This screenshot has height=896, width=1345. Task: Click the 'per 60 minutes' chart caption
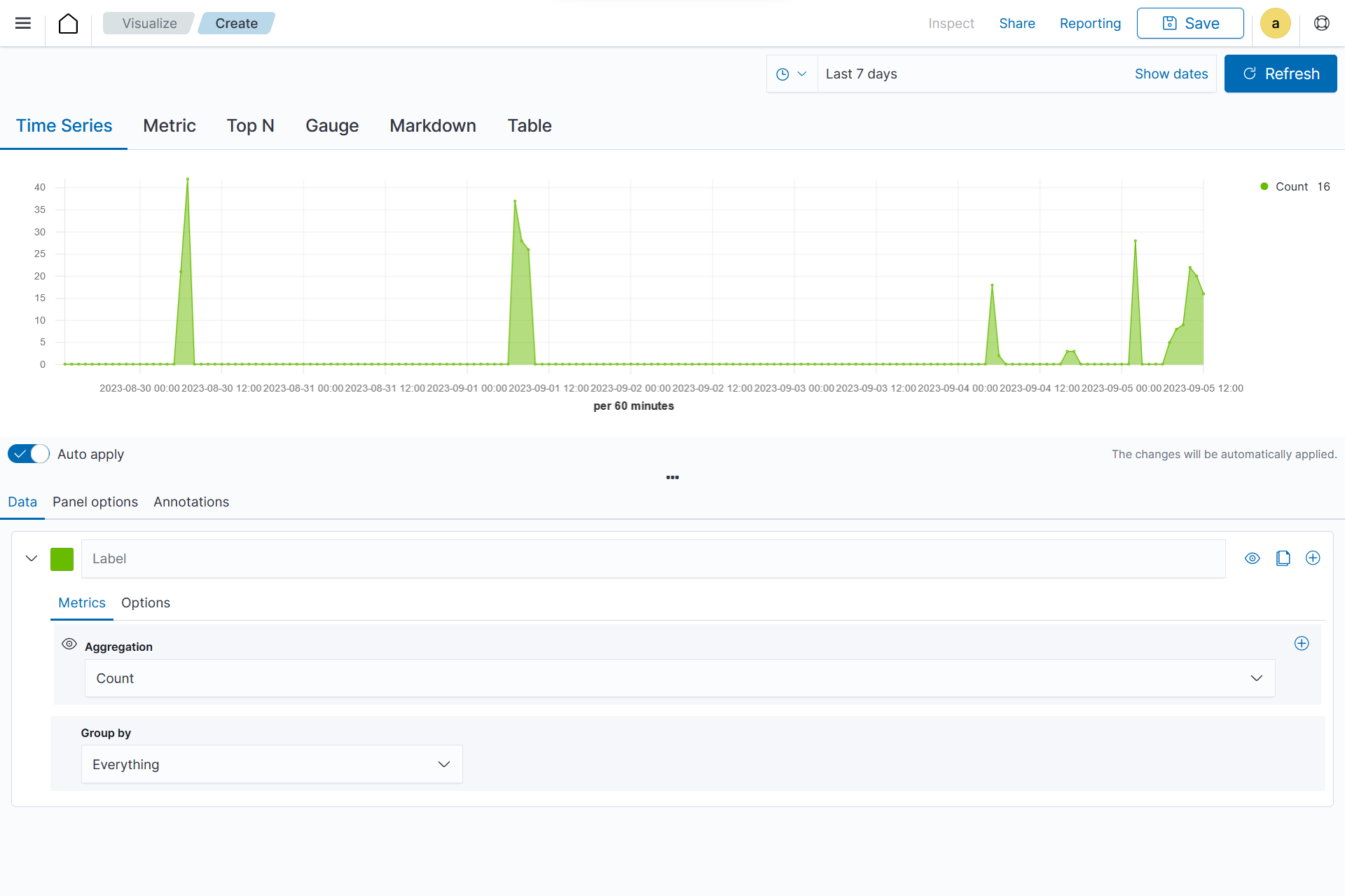(x=633, y=406)
